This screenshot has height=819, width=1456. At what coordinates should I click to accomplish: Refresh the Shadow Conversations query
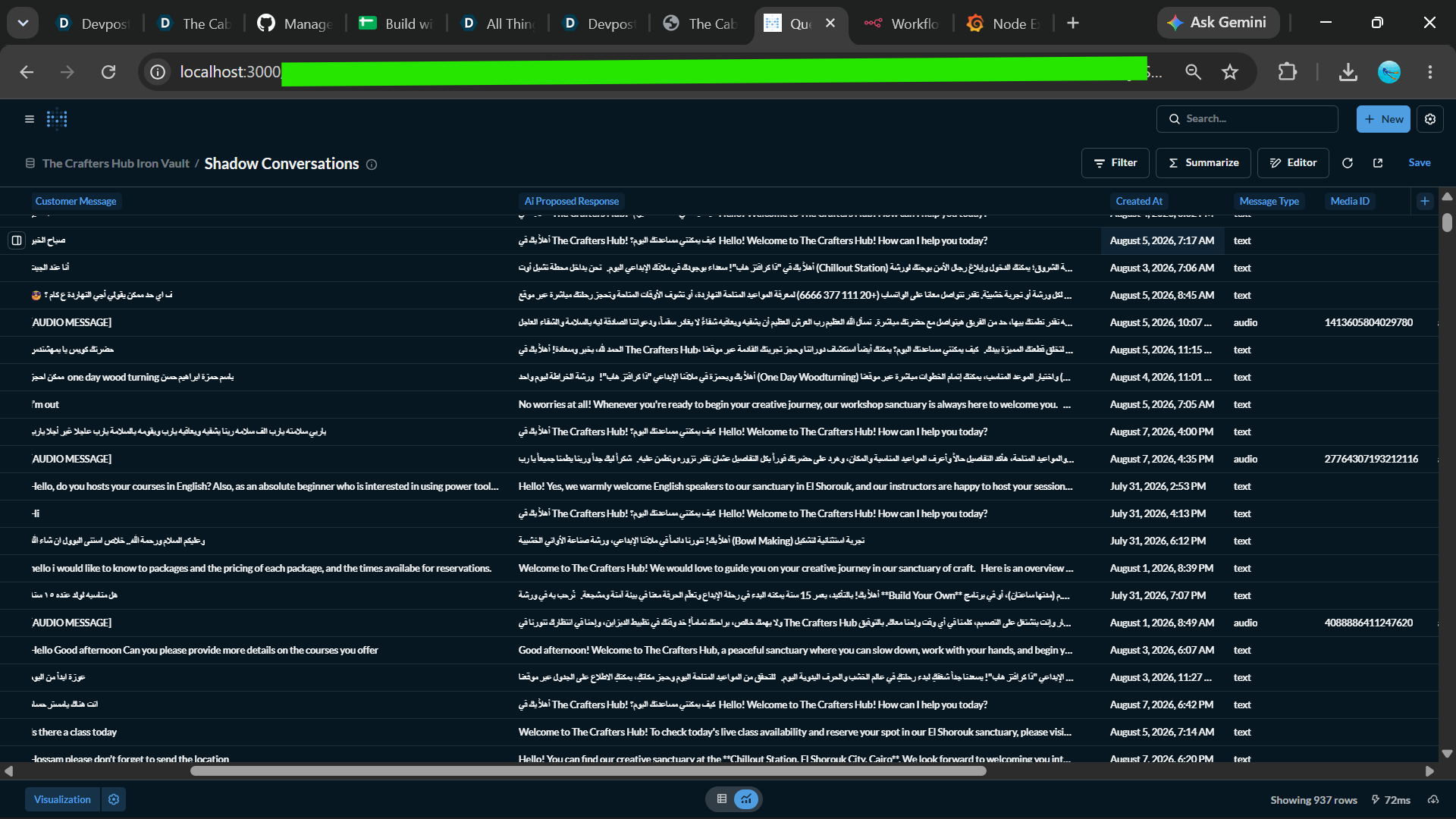(1348, 163)
